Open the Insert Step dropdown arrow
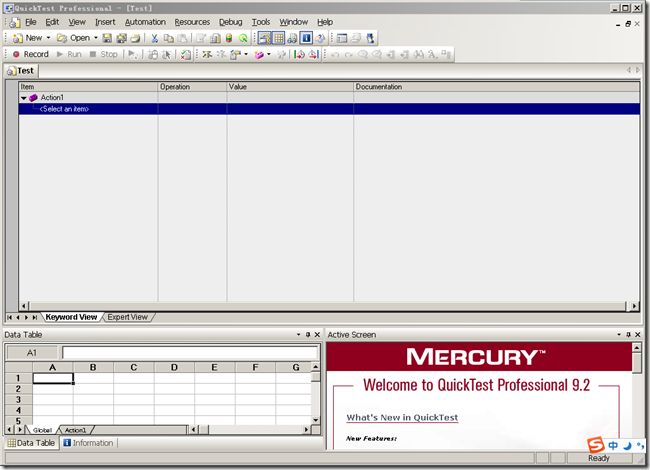 pyautogui.click(x=246, y=54)
